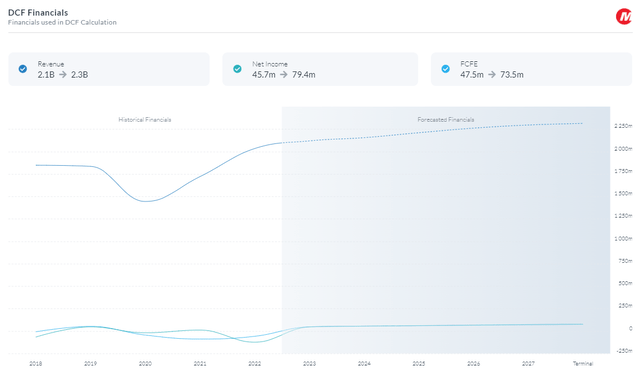Click the -250m y-axis label
Image resolution: width=640 pixels, height=375 pixels.
pos(624,351)
